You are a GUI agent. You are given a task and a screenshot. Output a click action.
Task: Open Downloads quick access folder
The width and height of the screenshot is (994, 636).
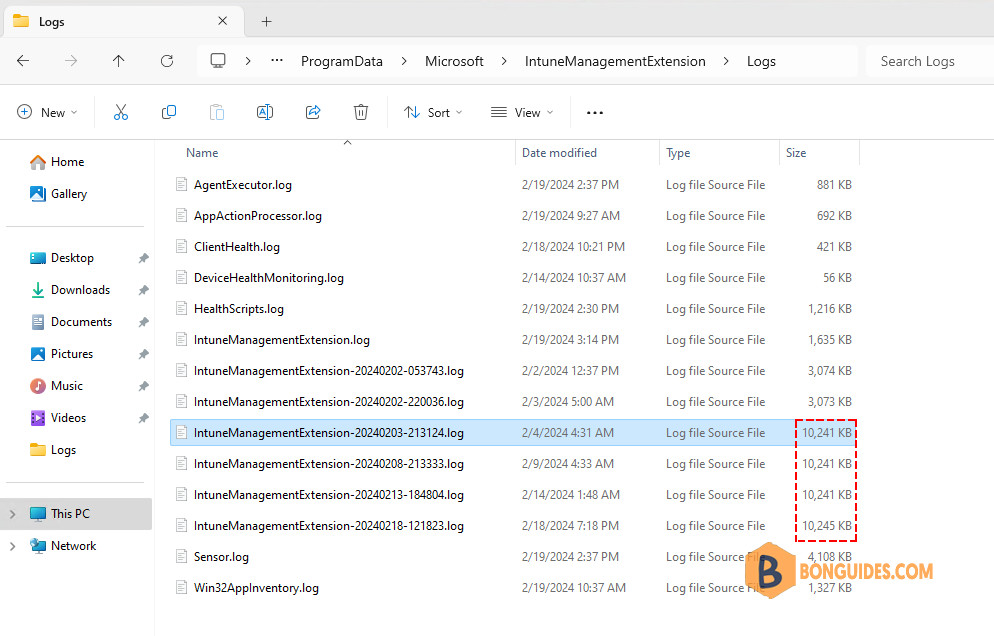[70, 290]
